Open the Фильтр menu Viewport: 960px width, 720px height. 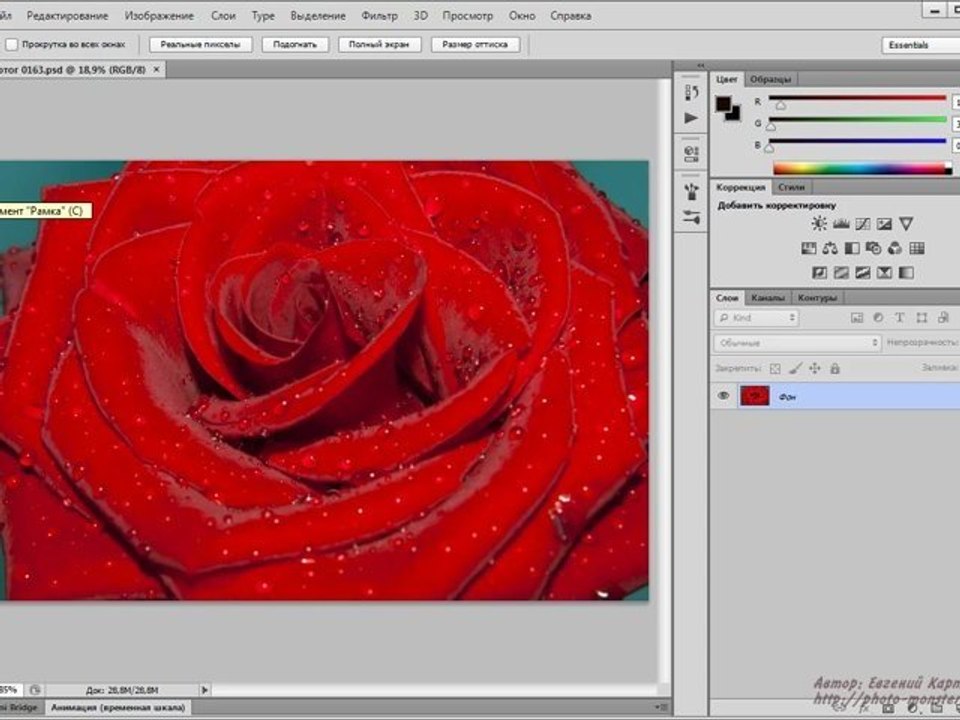(x=379, y=16)
